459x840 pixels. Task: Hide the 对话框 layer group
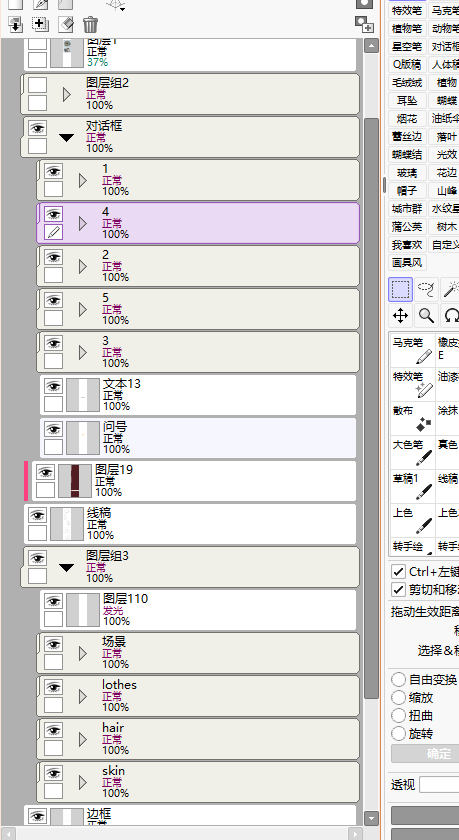37,128
